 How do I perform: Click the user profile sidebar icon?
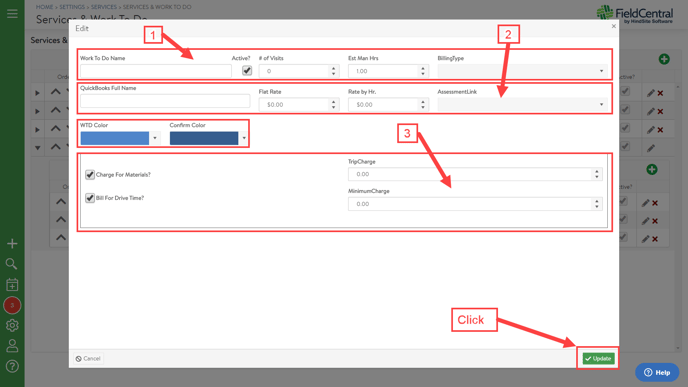point(12,346)
